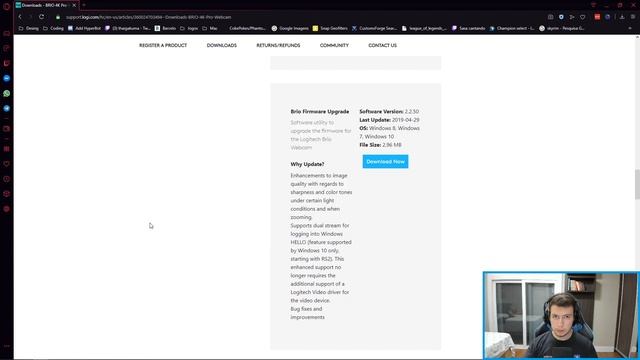This screenshot has width=640, height=360.
Task: Click the address bar URL
Action: coord(149,17)
